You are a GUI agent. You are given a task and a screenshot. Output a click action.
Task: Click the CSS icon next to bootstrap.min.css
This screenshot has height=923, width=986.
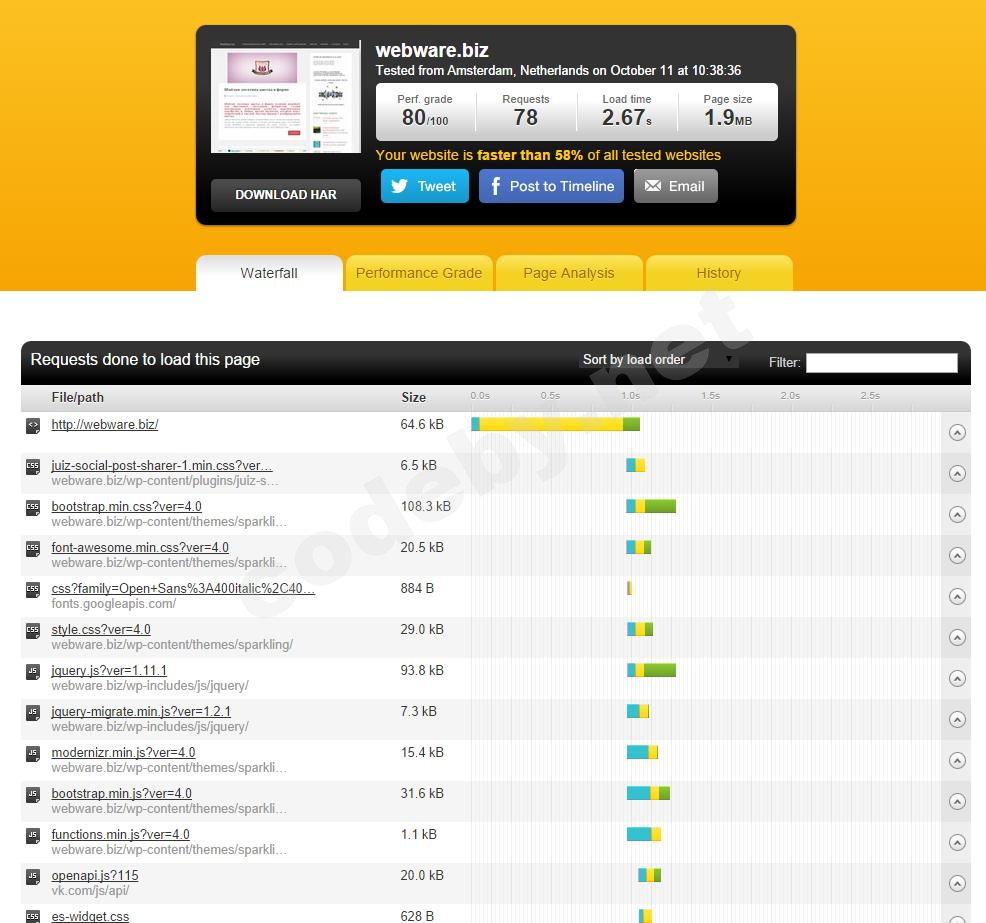(x=33, y=508)
